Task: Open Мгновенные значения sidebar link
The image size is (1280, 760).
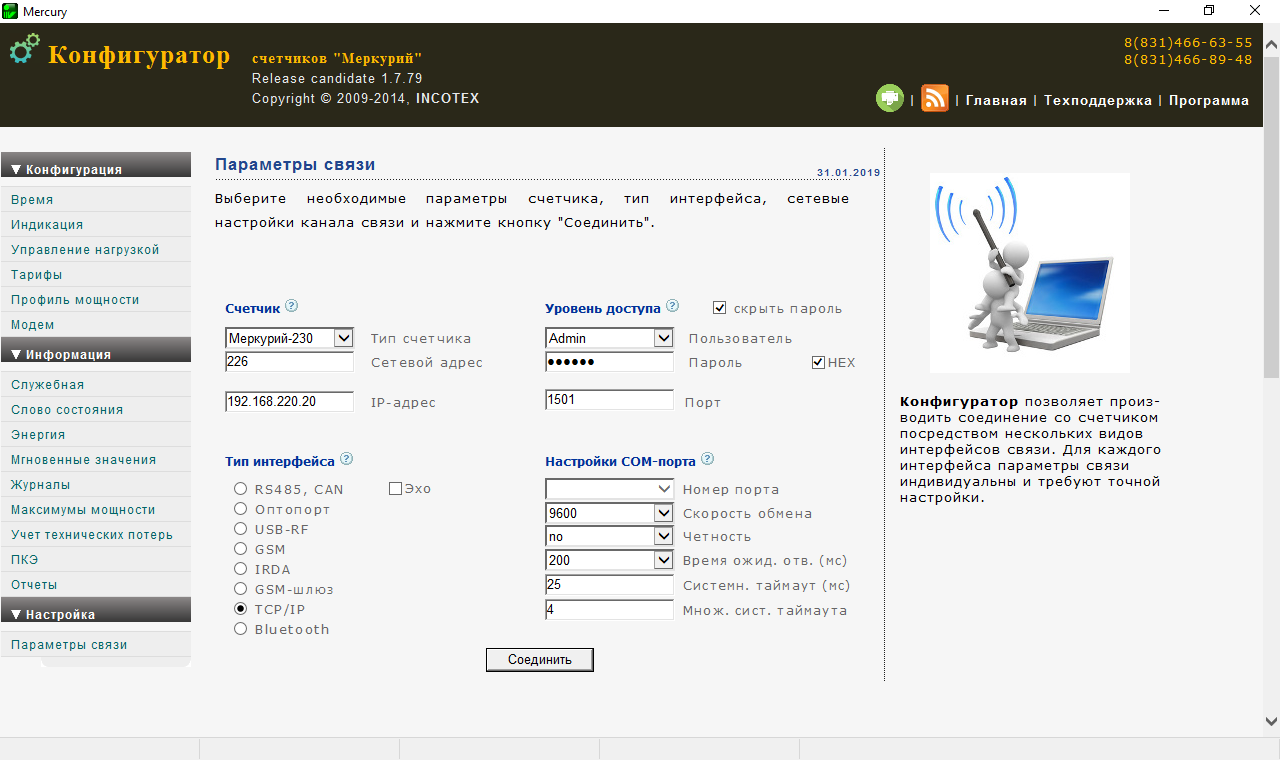Action: (84, 460)
